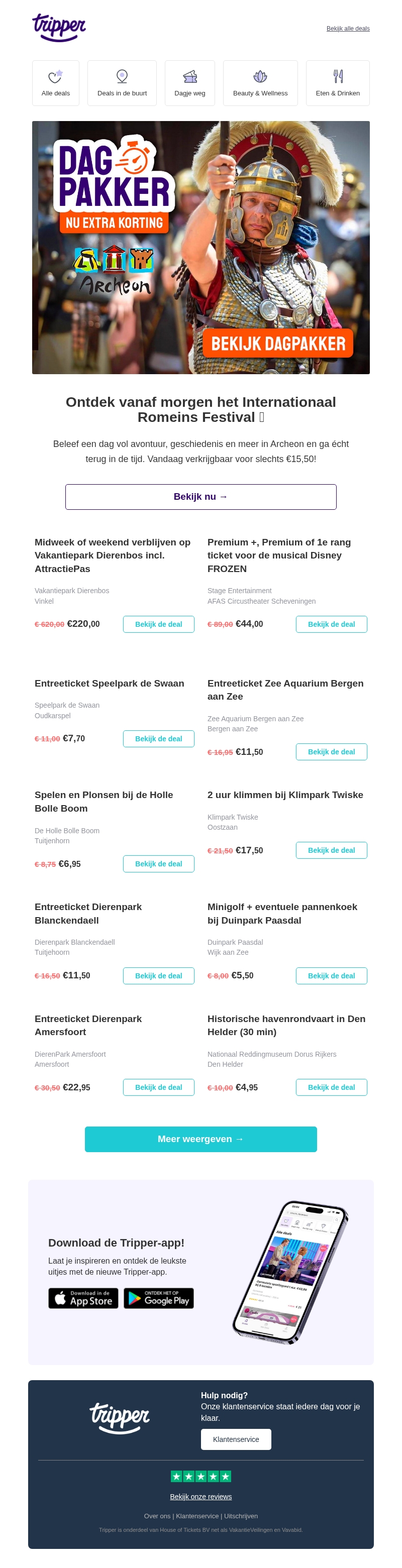Open the Dagje weg ticket icon
The width and height of the screenshot is (402, 1568).
point(189,77)
